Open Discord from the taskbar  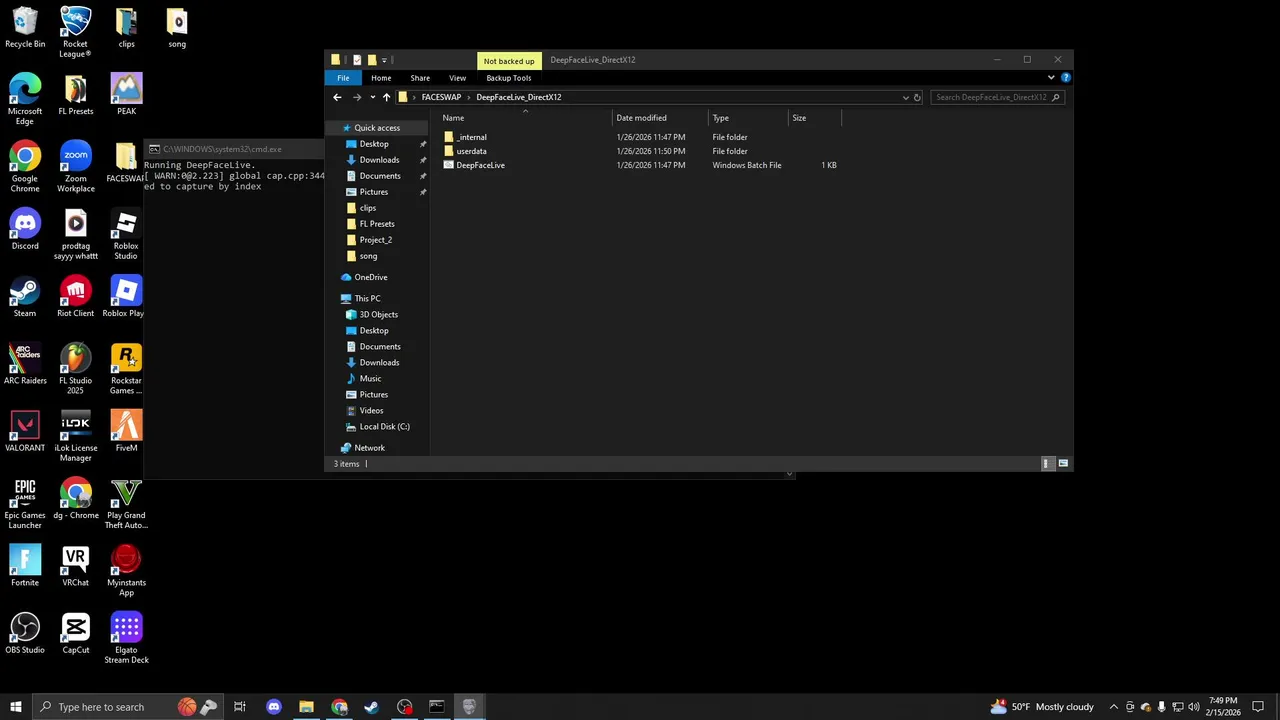pos(274,707)
